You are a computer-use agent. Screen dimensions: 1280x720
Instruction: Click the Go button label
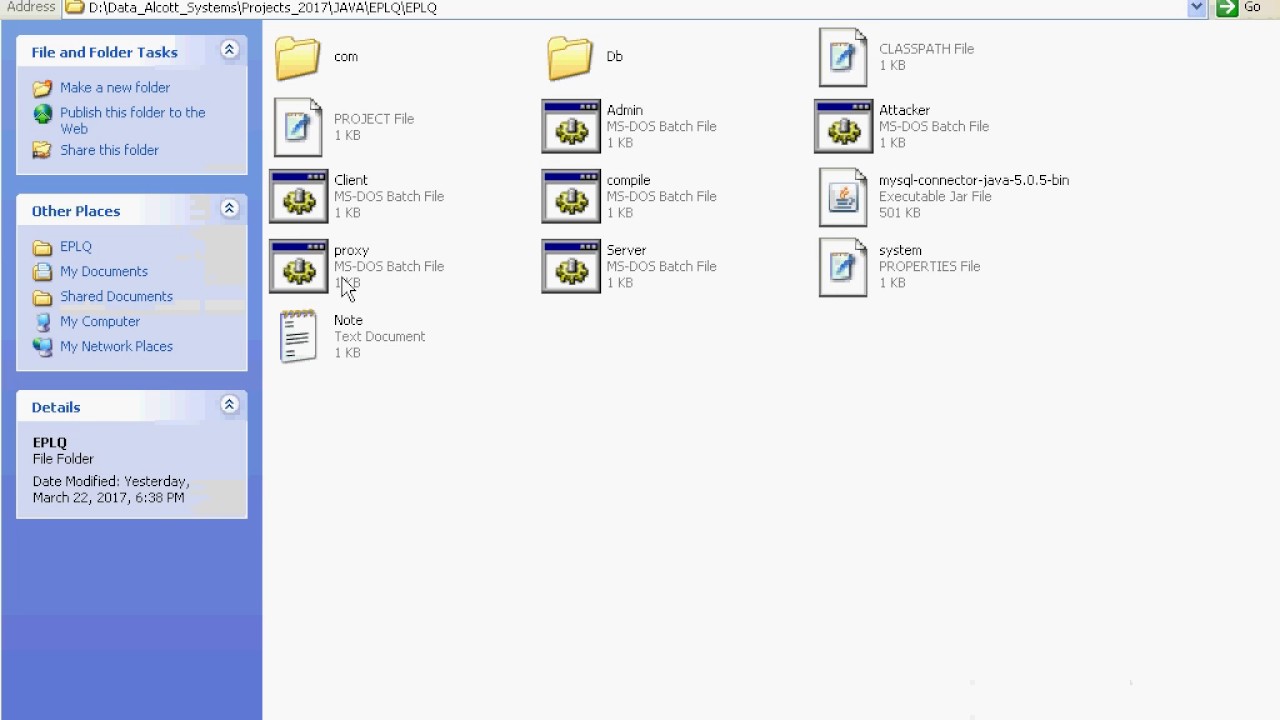click(1252, 7)
